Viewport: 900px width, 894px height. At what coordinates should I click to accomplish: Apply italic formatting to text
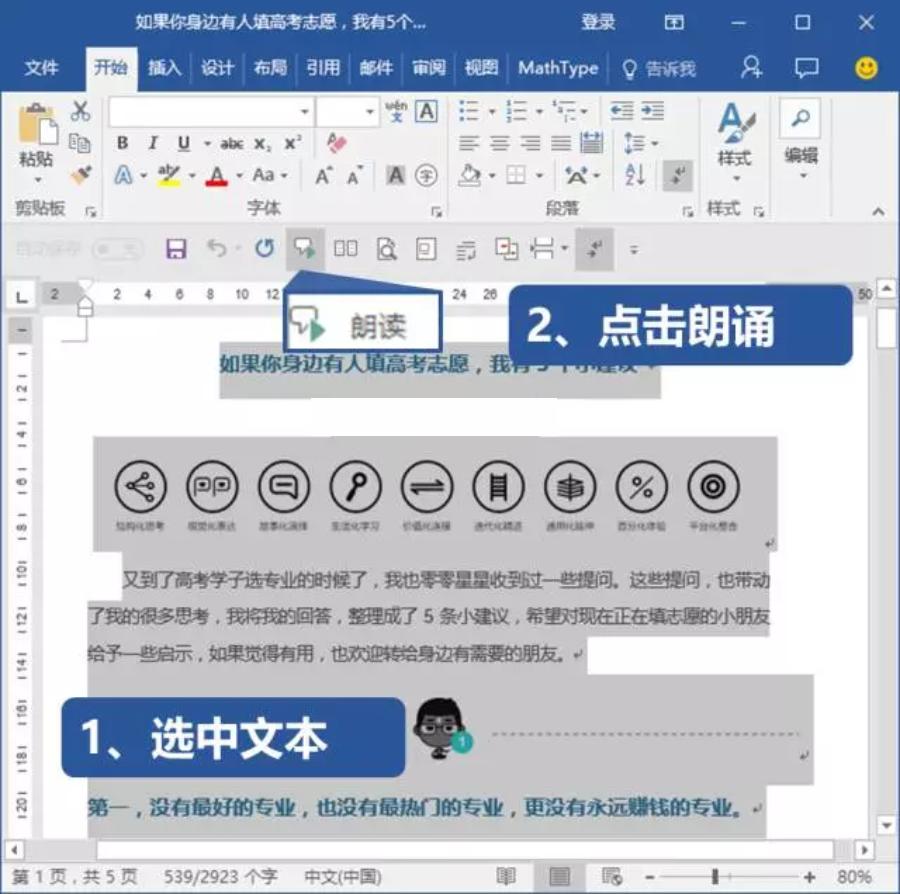click(x=154, y=142)
